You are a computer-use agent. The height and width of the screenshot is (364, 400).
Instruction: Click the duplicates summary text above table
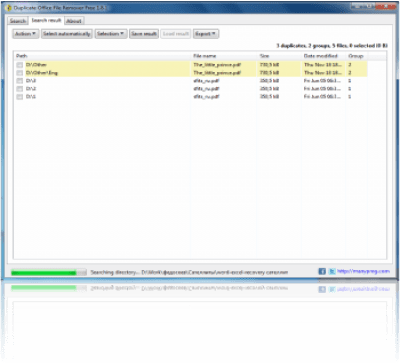(332, 46)
